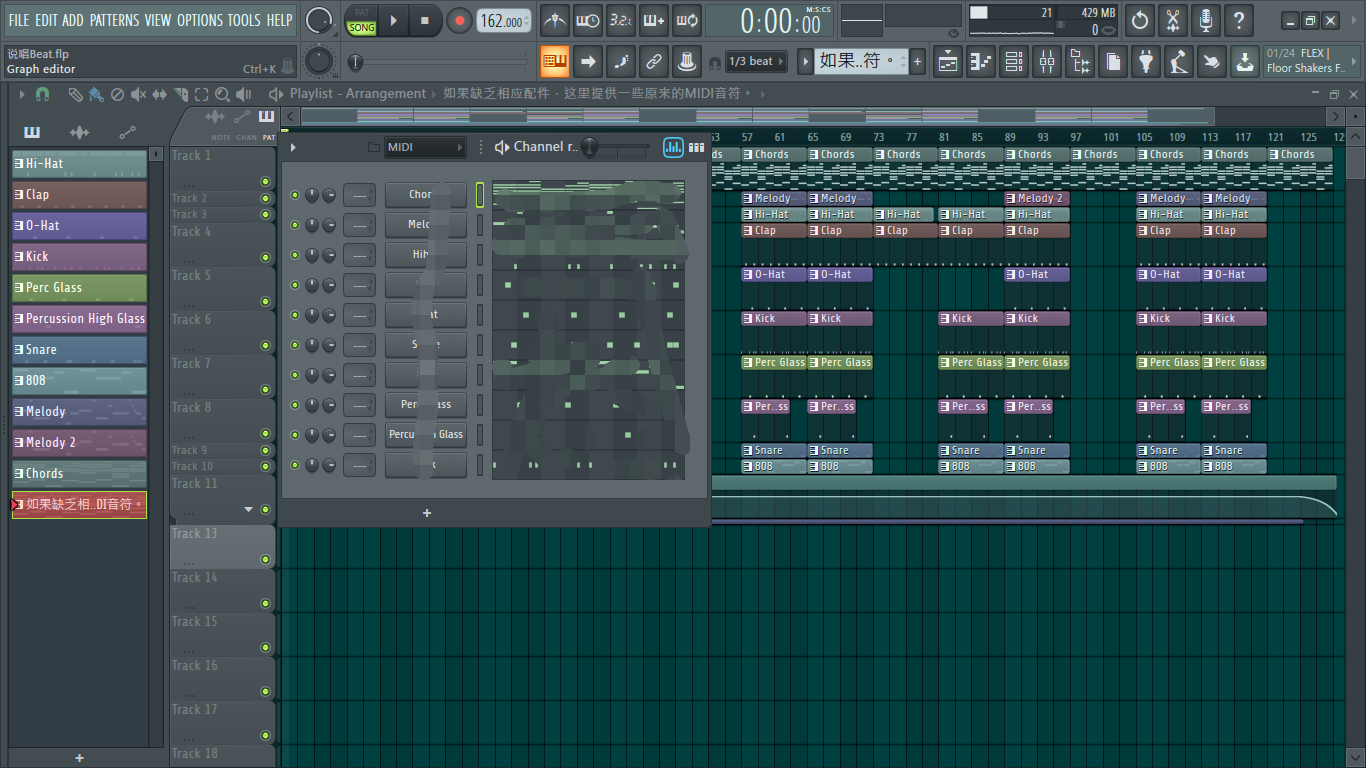Toggle the PAT/SONG mode switch
1366x768 pixels.
point(361,21)
